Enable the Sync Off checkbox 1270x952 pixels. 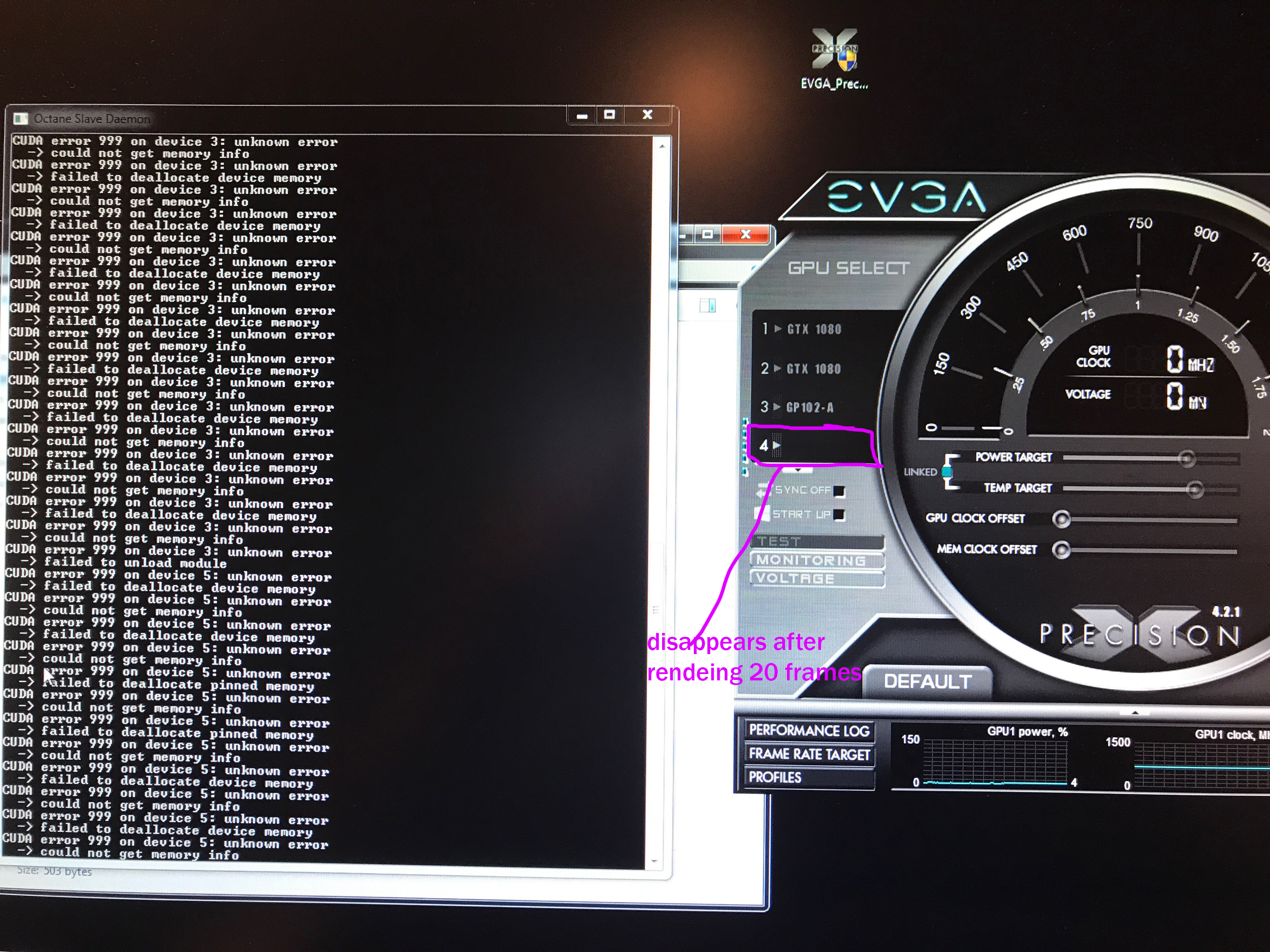pos(839,491)
